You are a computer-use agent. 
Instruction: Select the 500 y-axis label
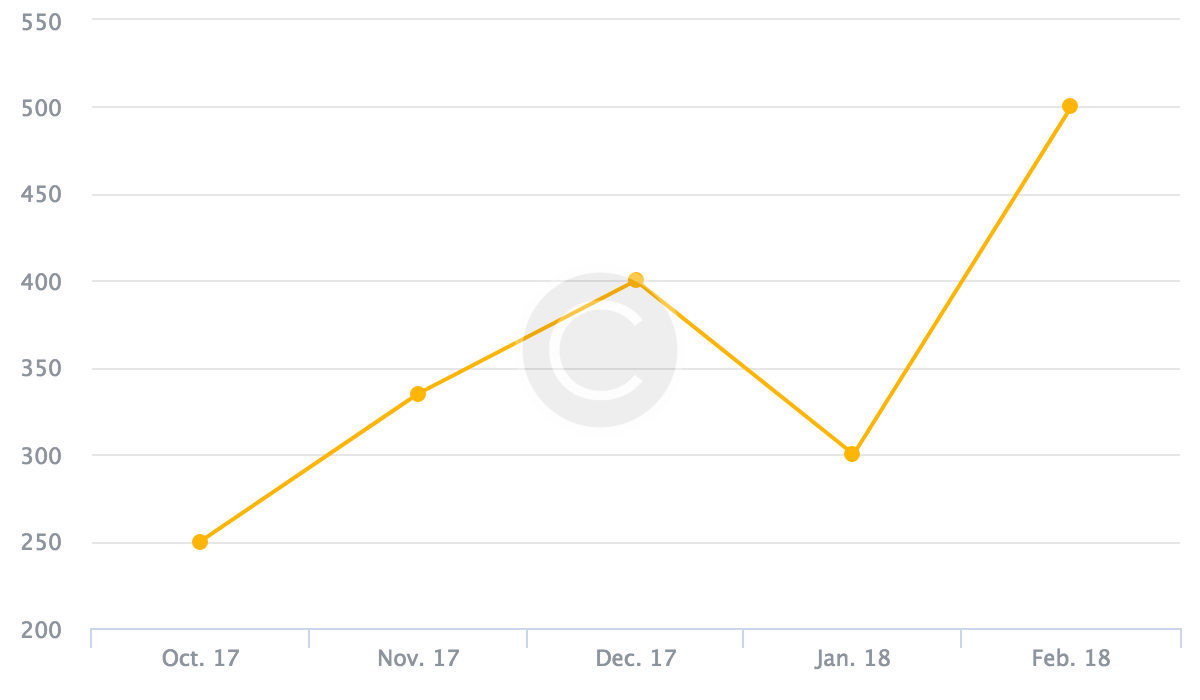(41, 107)
